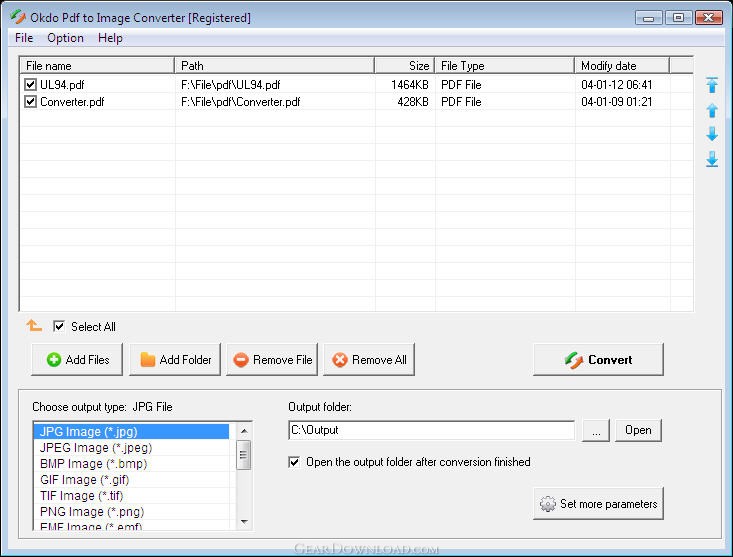The width and height of the screenshot is (733, 557).
Task: Disable opening output folder after conversion
Action: coord(294,462)
